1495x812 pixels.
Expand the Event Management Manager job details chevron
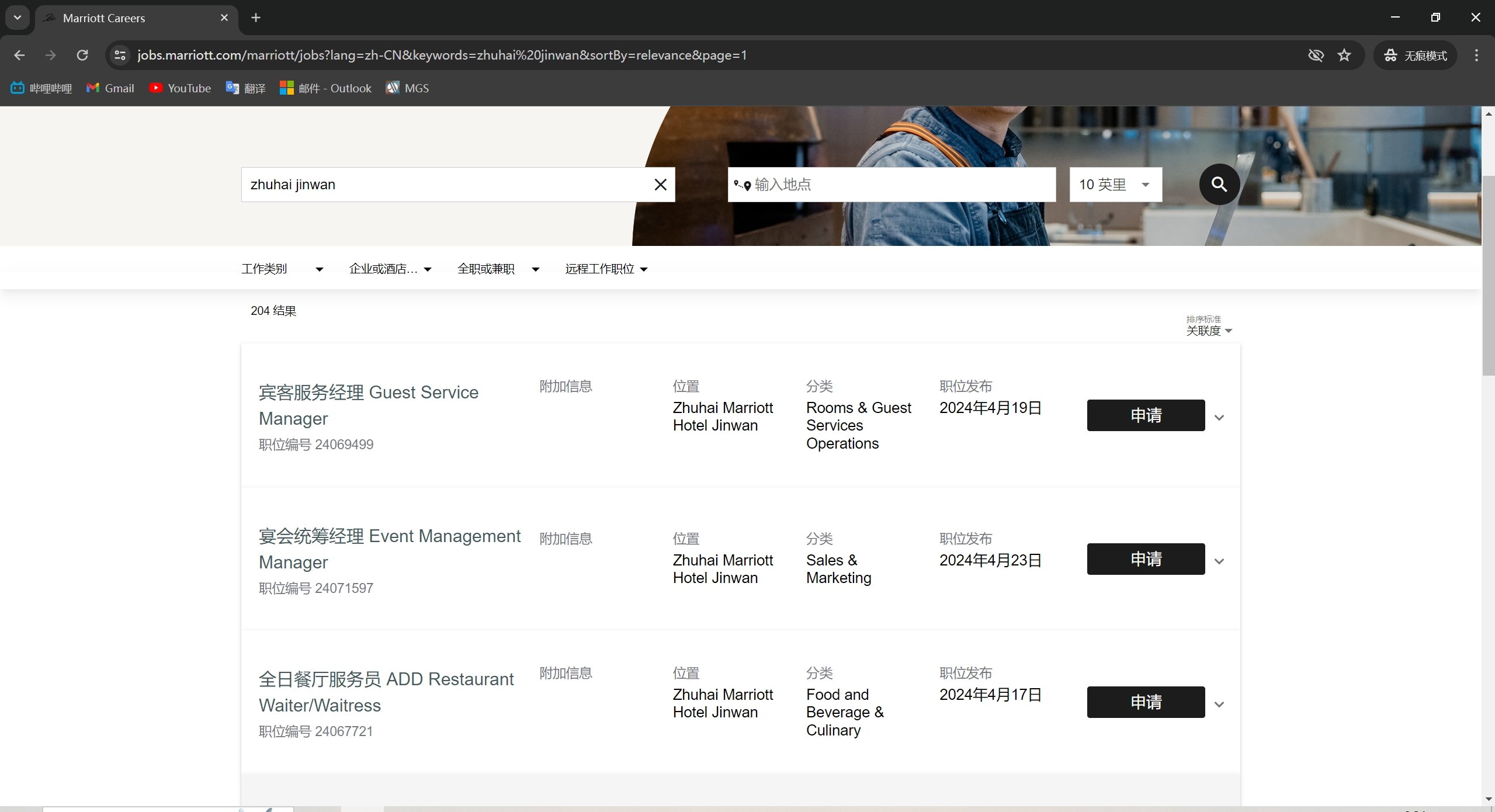[1219, 561]
